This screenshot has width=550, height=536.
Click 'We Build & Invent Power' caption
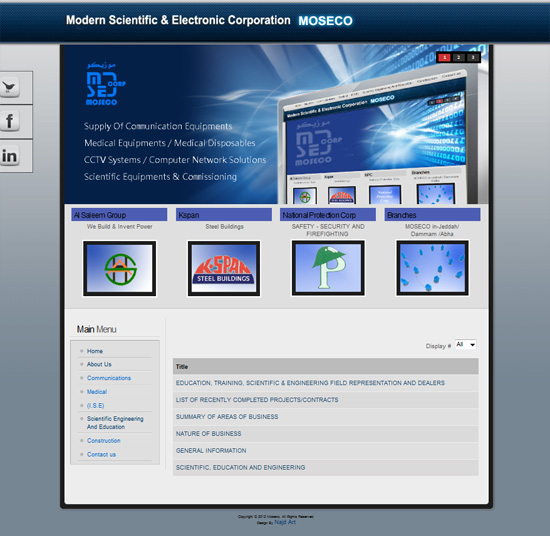120,227
